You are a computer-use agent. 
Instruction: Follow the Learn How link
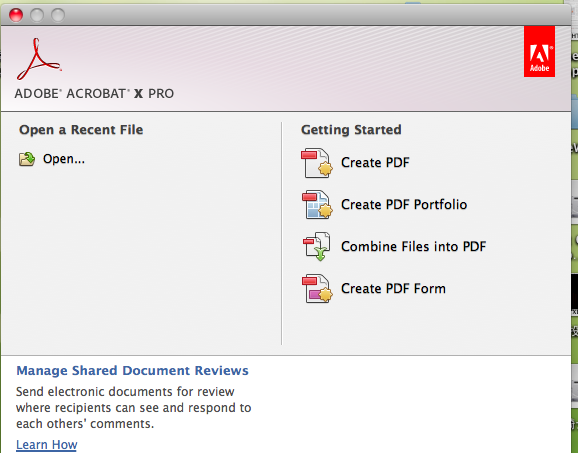click(x=47, y=445)
